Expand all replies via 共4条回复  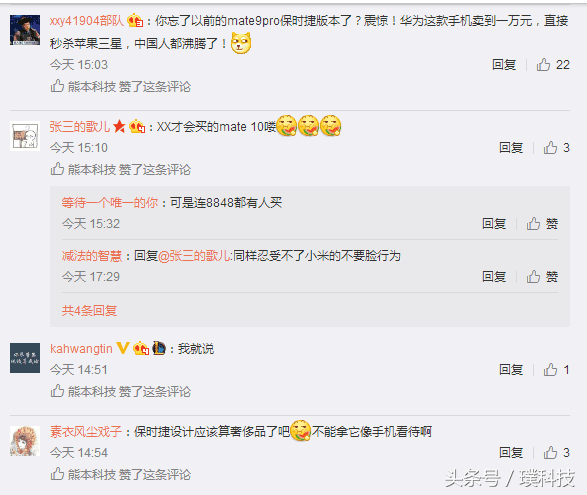[x=89, y=310]
